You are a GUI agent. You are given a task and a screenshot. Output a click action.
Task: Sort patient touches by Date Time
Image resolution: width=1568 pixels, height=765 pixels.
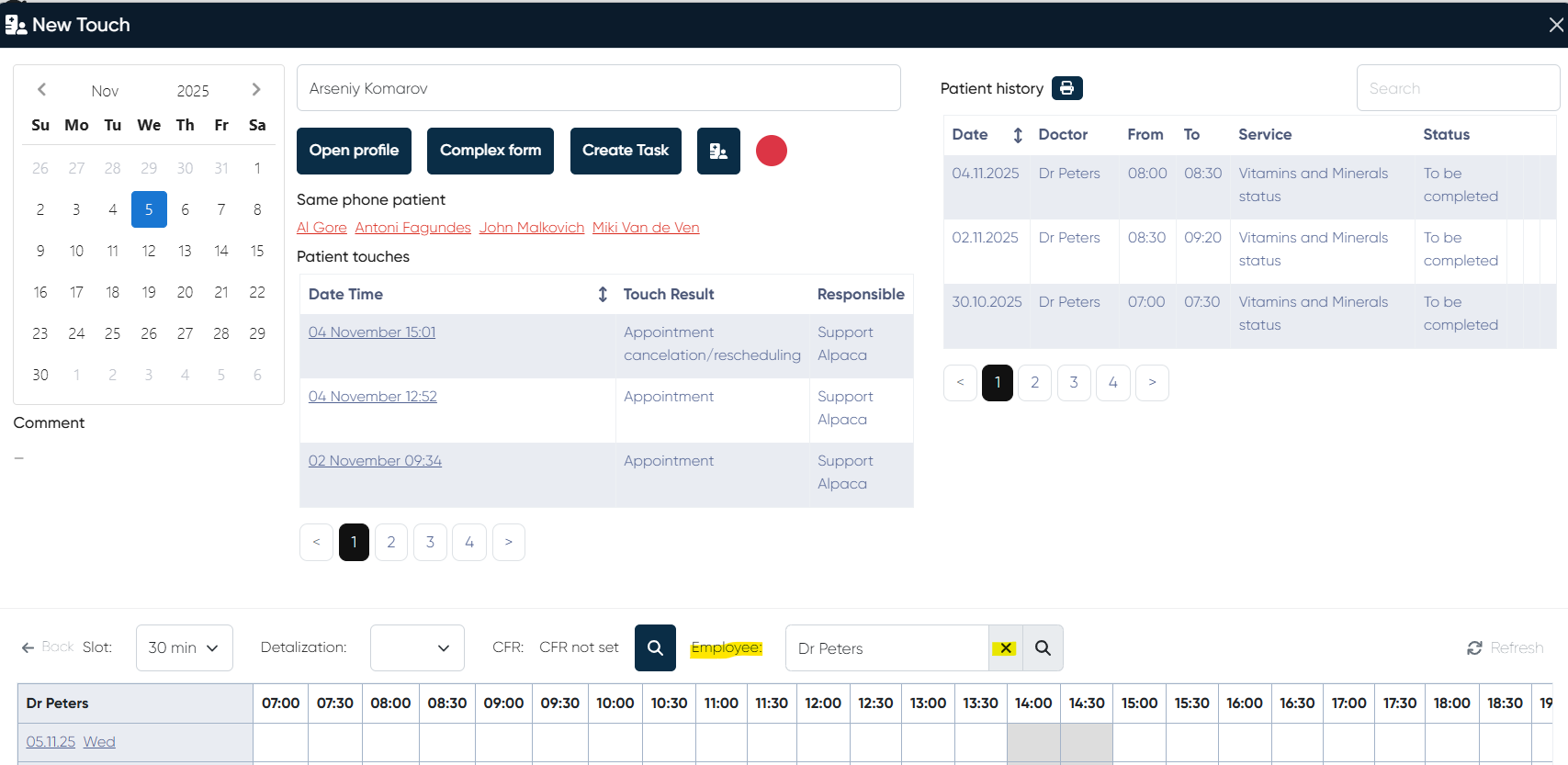coord(603,294)
